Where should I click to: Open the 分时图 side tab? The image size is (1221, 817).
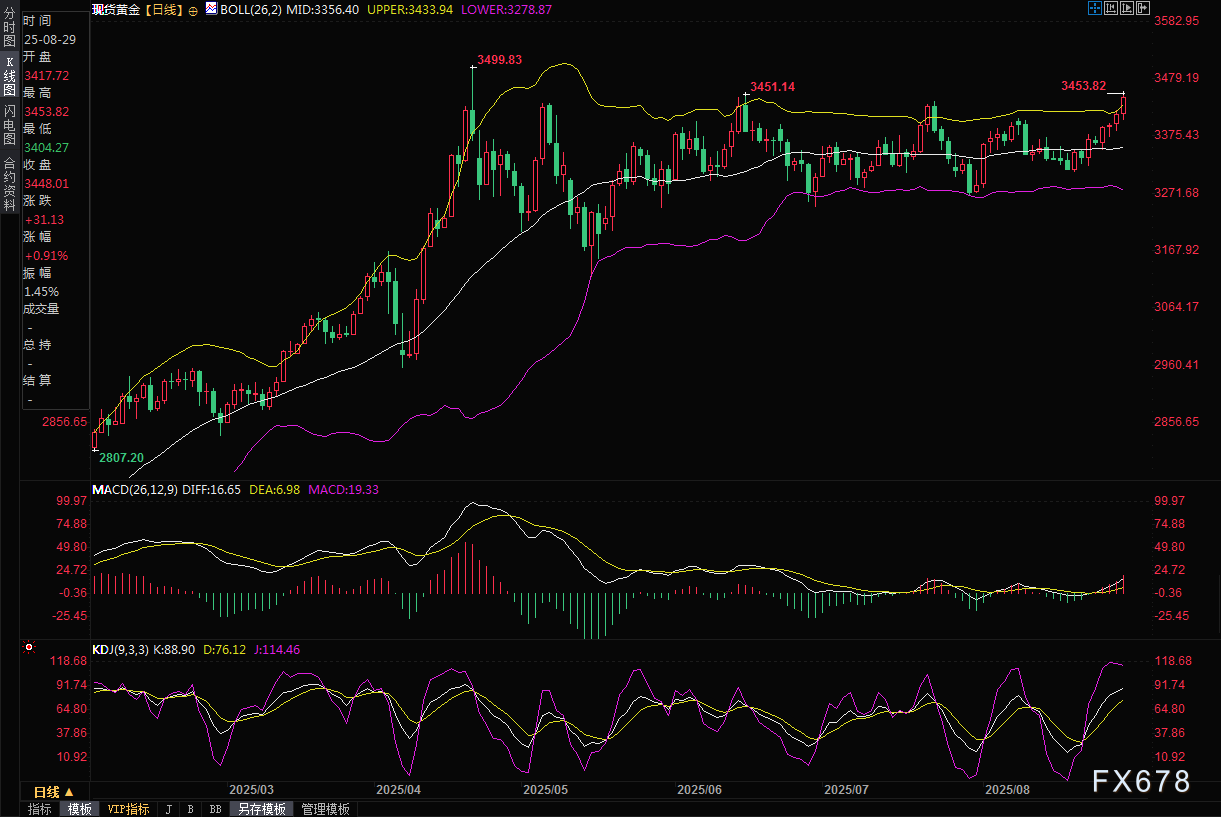9,28
